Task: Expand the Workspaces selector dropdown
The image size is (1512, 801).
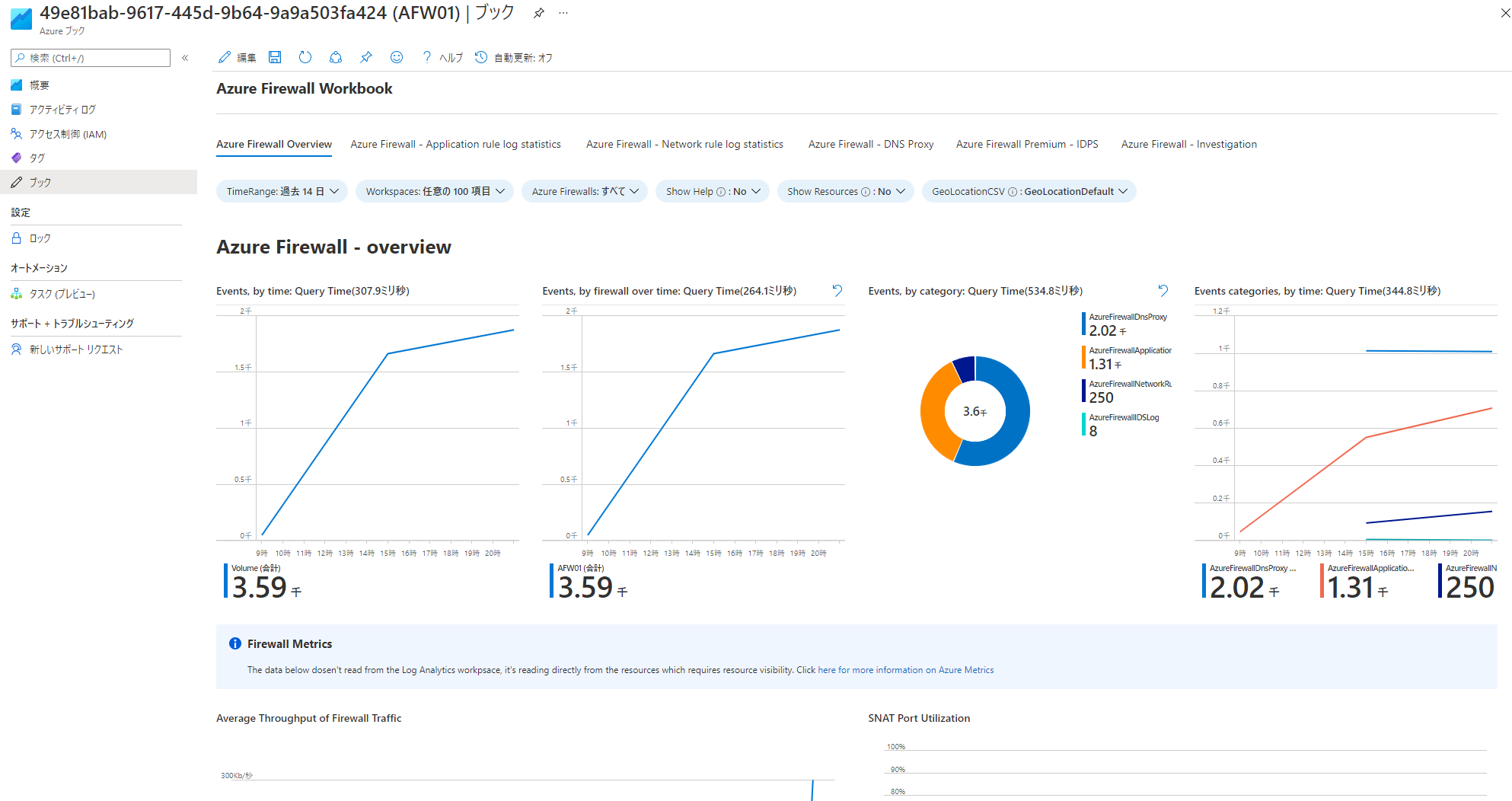Action: click(x=434, y=191)
